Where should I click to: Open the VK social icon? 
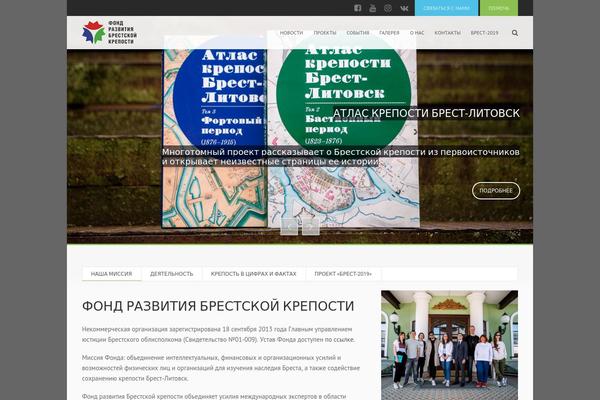(404, 8)
